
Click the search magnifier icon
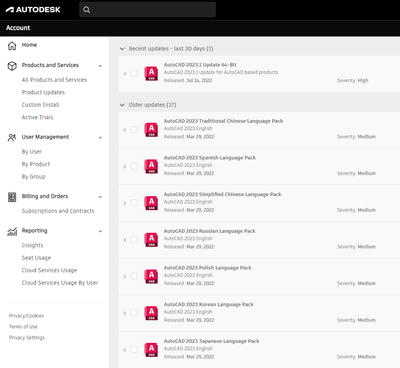click(86, 10)
